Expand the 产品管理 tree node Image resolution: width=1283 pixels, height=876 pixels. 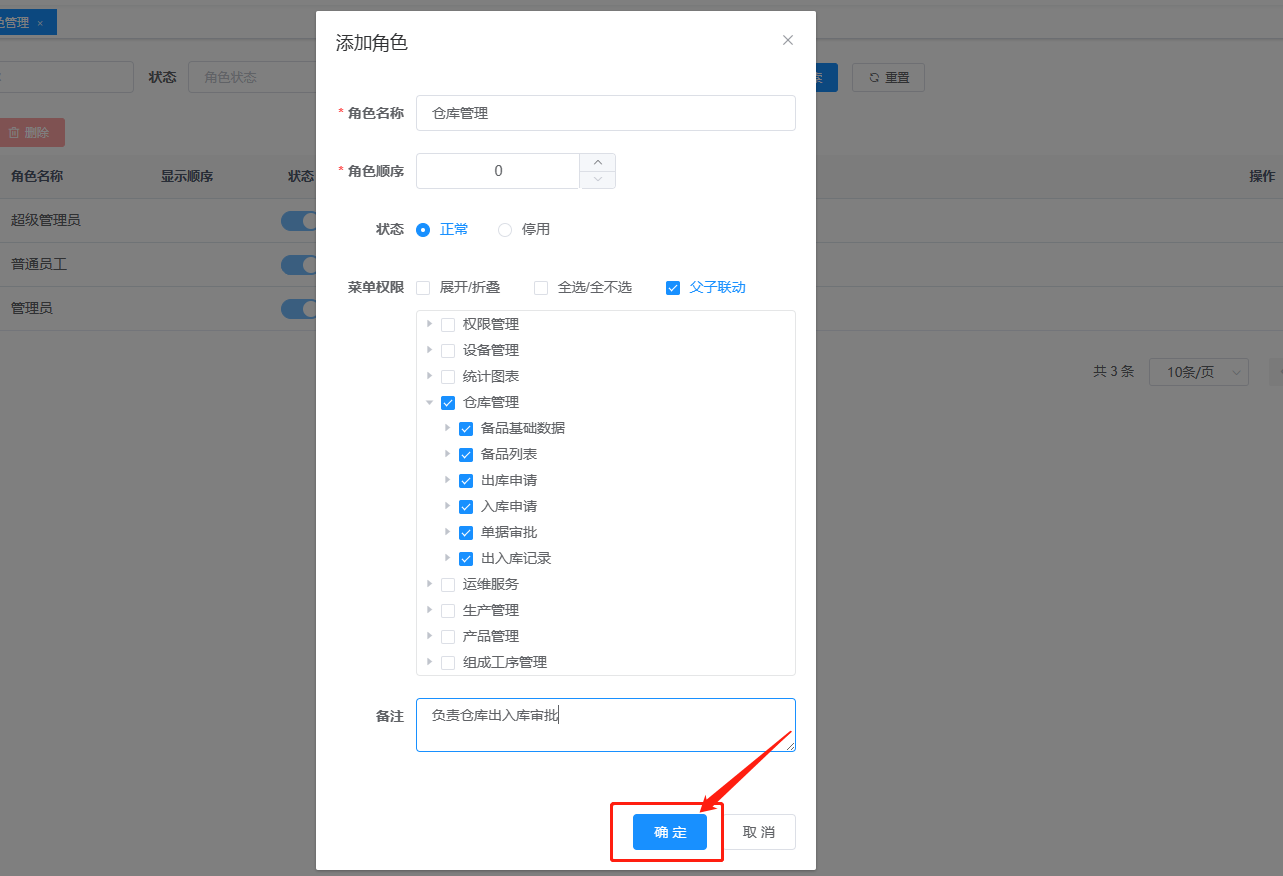(430, 636)
